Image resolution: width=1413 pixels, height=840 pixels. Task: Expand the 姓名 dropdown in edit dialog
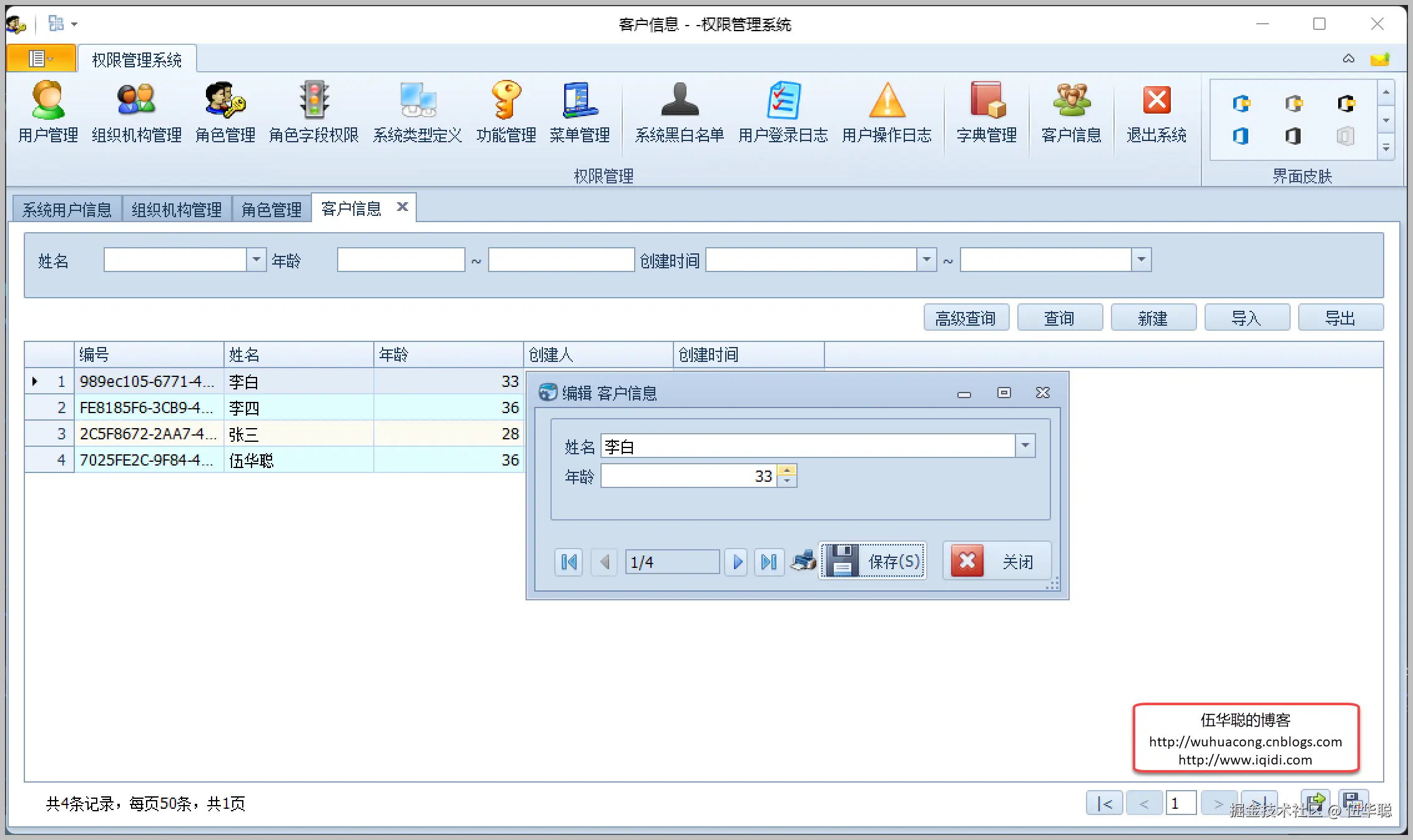click(1025, 446)
